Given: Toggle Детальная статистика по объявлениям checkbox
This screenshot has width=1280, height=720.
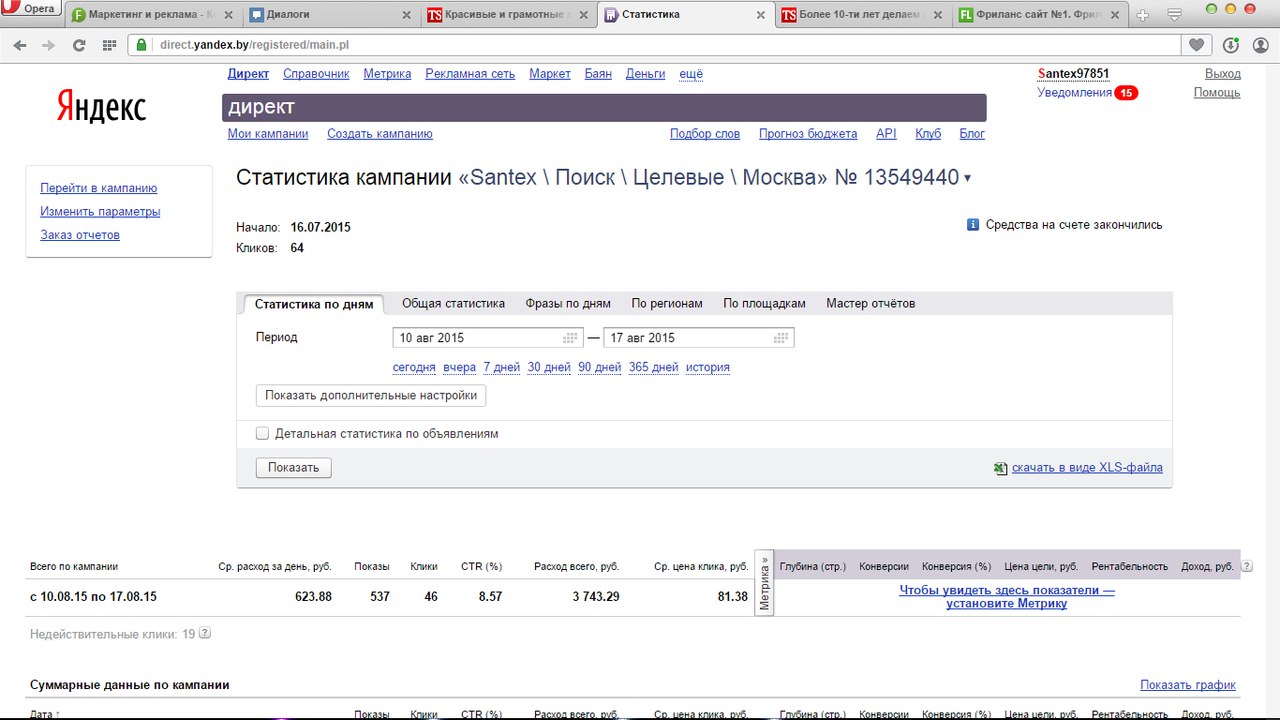Looking at the screenshot, I should tap(262, 434).
